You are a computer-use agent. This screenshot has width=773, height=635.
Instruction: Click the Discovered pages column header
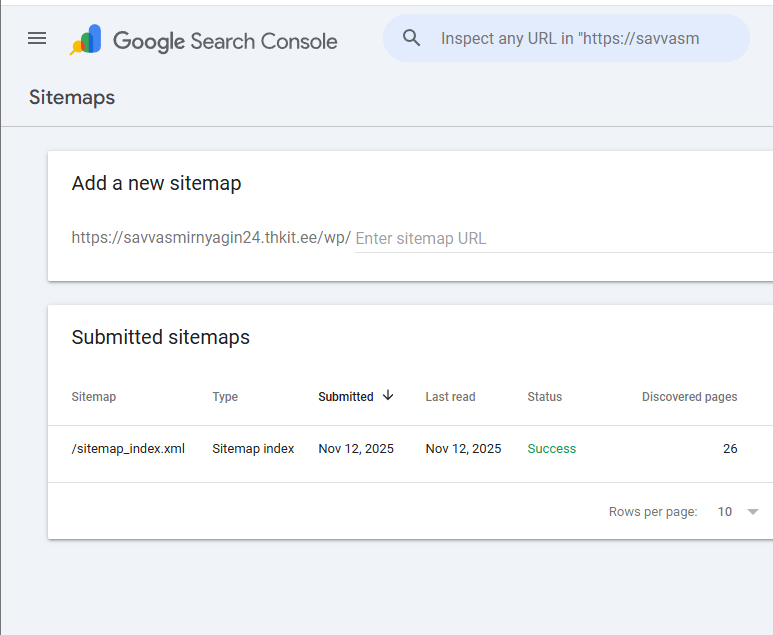689,397
